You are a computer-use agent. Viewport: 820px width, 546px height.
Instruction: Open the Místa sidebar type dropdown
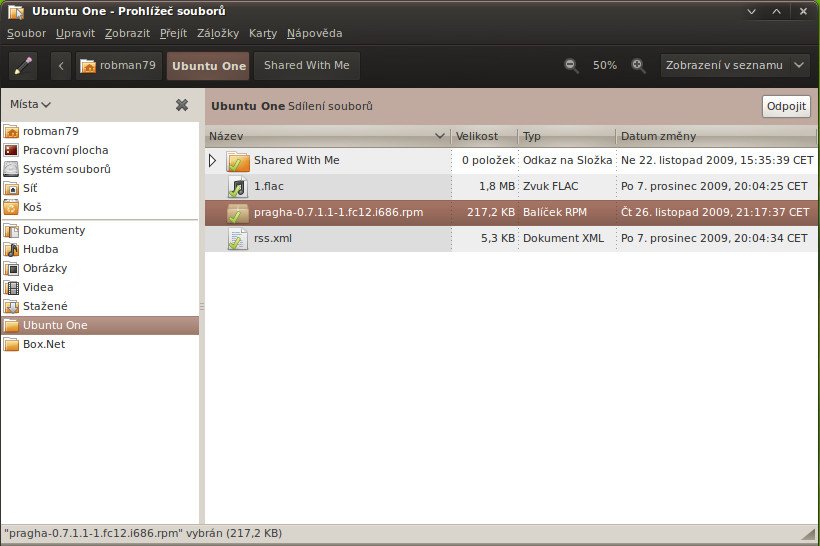point(30,104)
